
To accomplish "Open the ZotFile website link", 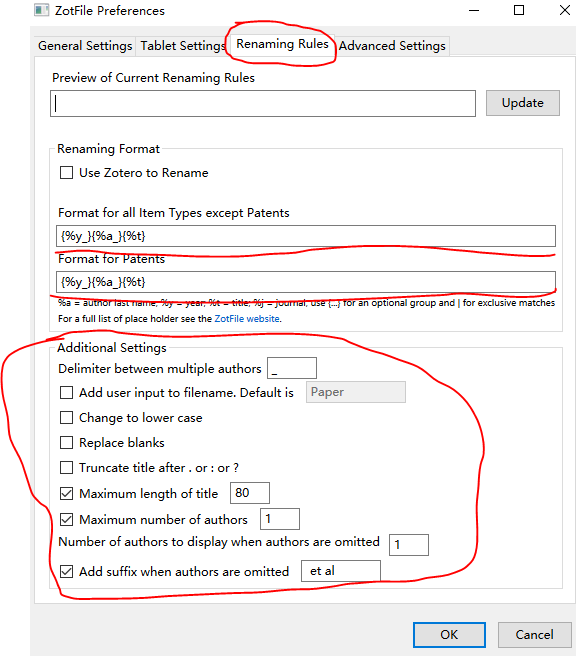I will (247, 319).
